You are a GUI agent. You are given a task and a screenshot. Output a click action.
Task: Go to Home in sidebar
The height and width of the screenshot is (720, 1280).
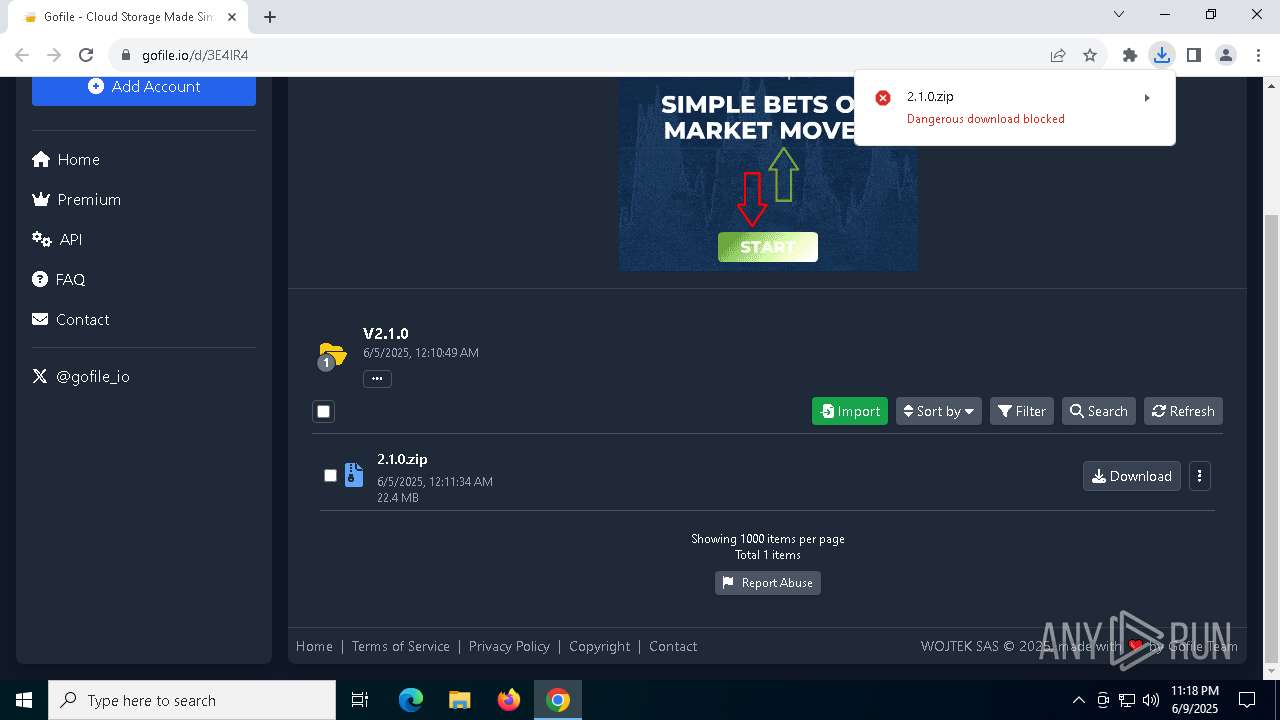point(66,160)
